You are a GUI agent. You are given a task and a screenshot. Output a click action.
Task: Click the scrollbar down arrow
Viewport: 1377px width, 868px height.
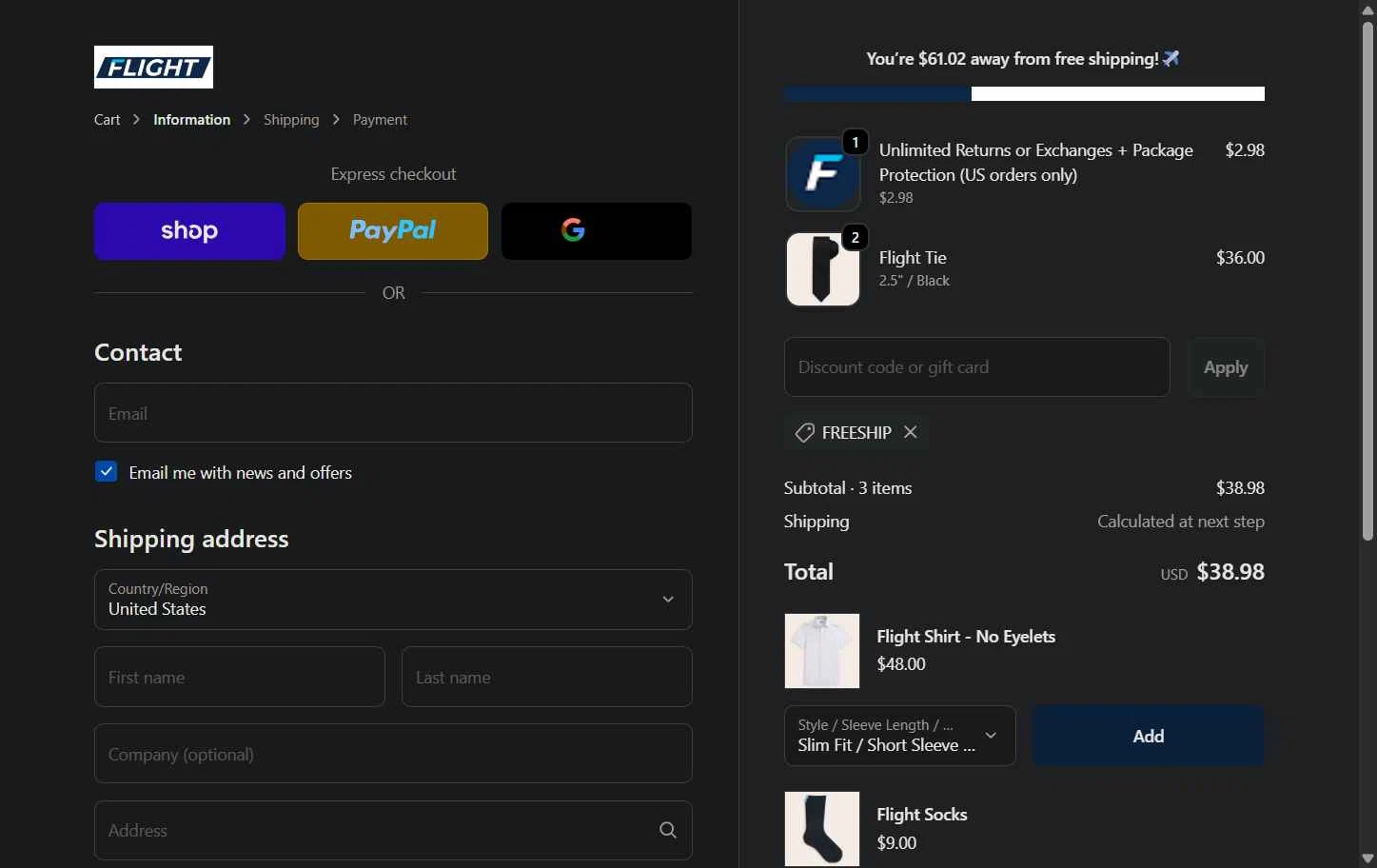click(x=1367, y=858)
